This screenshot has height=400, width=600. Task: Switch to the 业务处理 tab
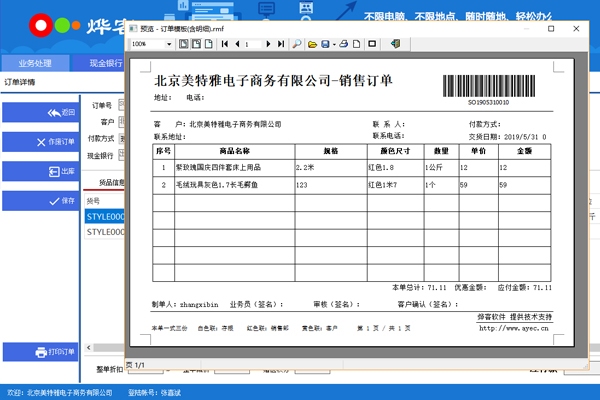[x=35, y=63]
